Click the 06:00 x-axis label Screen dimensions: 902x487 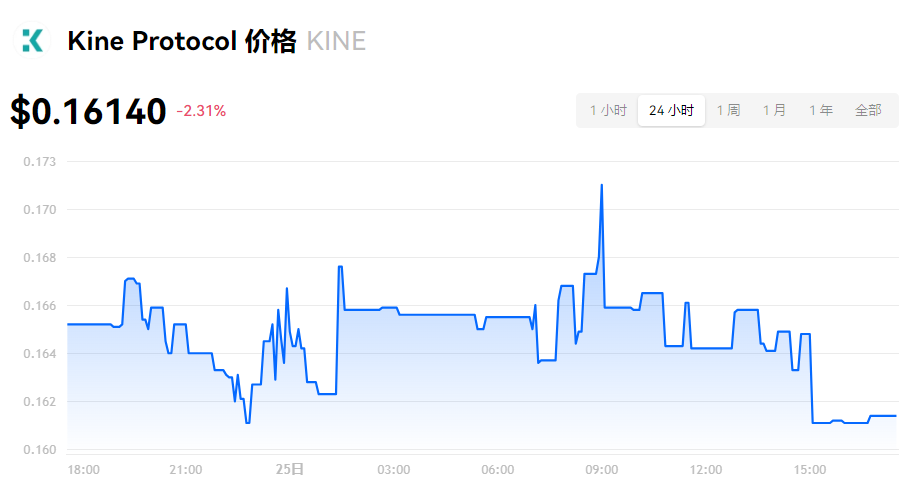(498, 470)
